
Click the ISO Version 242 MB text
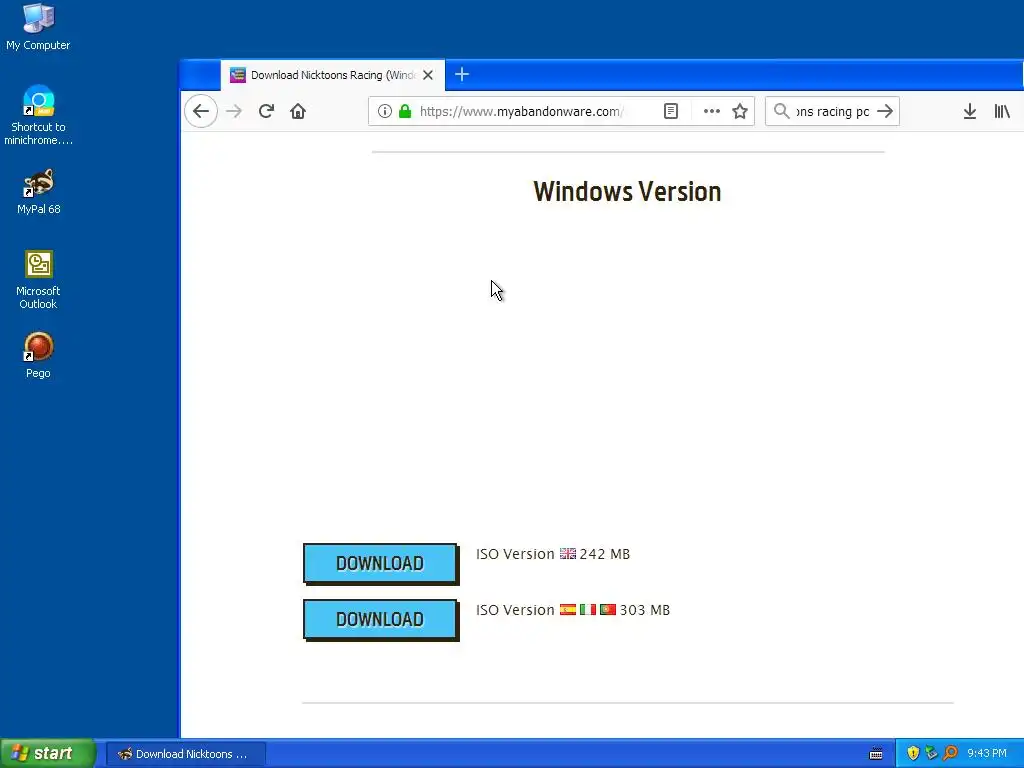pyautogui.click(x=553, y=554)
